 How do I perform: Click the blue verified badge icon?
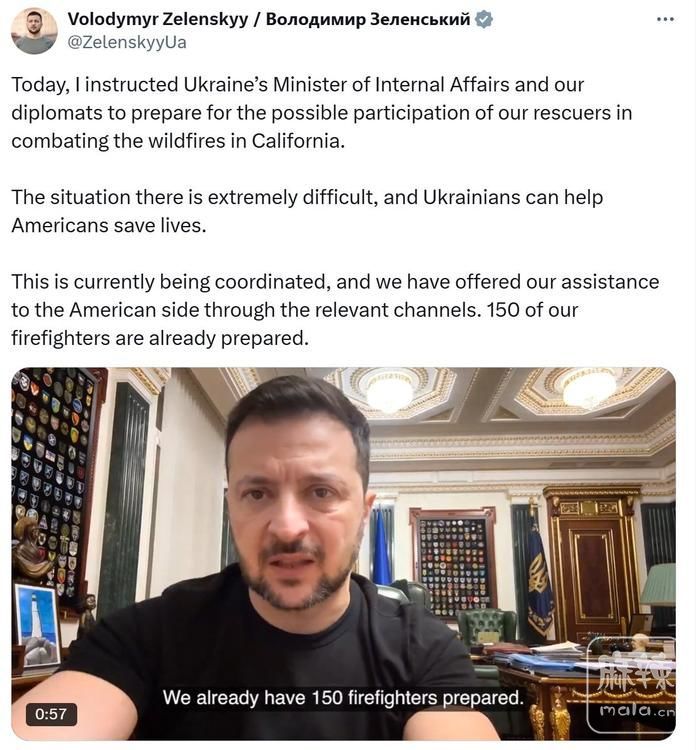(484, 20)
